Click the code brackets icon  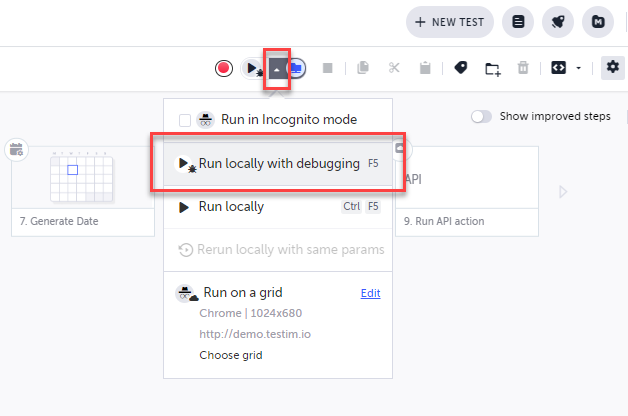coord(558,68)
